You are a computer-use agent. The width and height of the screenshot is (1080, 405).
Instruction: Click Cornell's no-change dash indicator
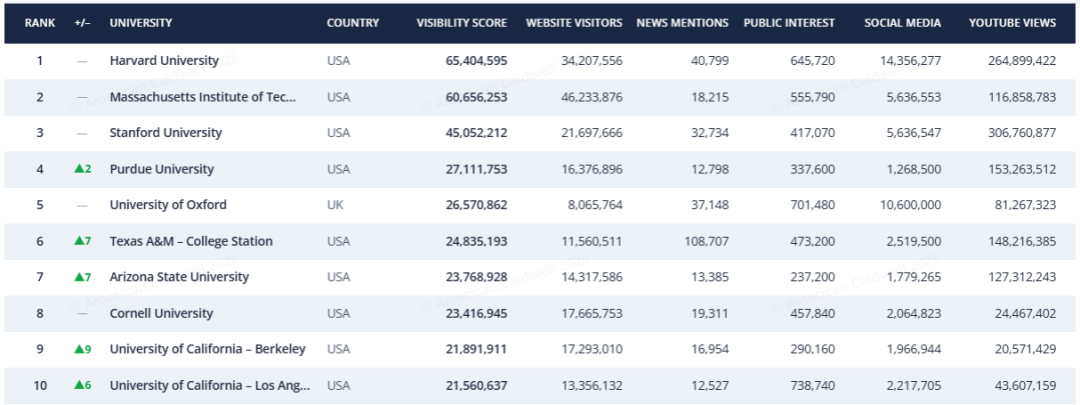[x=82, y=313]
